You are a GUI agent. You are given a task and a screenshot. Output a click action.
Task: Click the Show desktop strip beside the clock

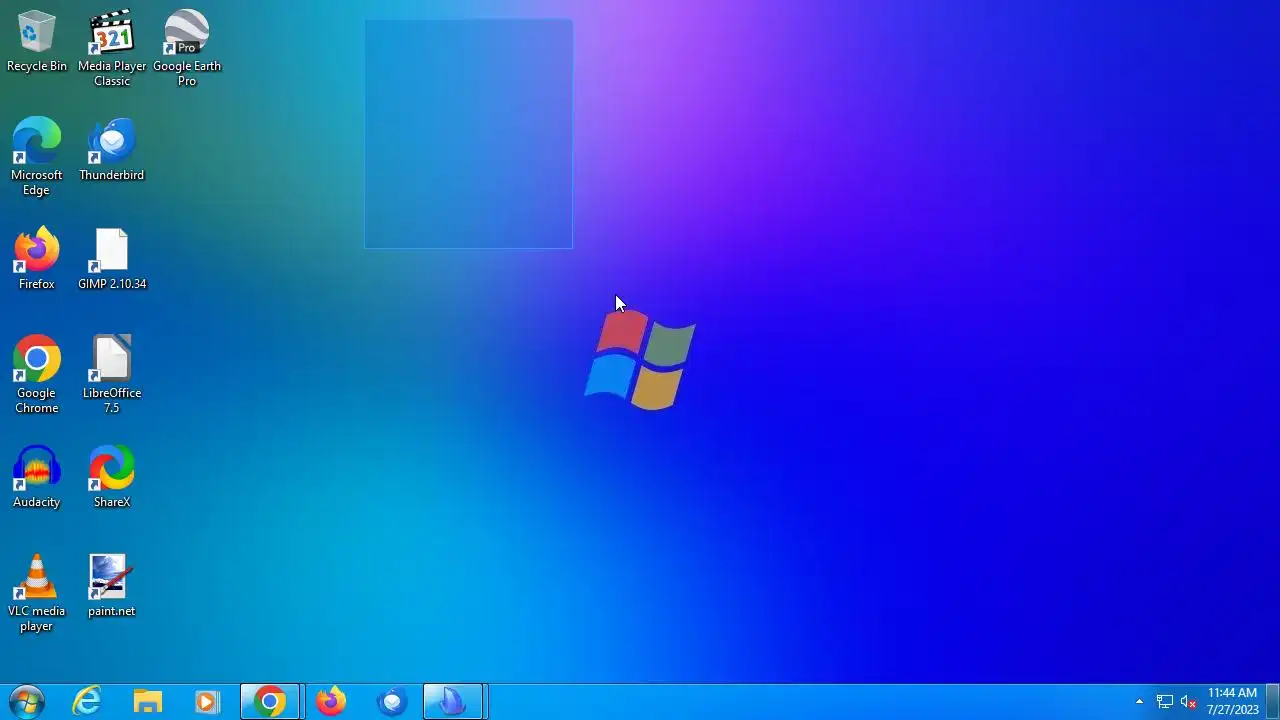(x=1273, y=702)
